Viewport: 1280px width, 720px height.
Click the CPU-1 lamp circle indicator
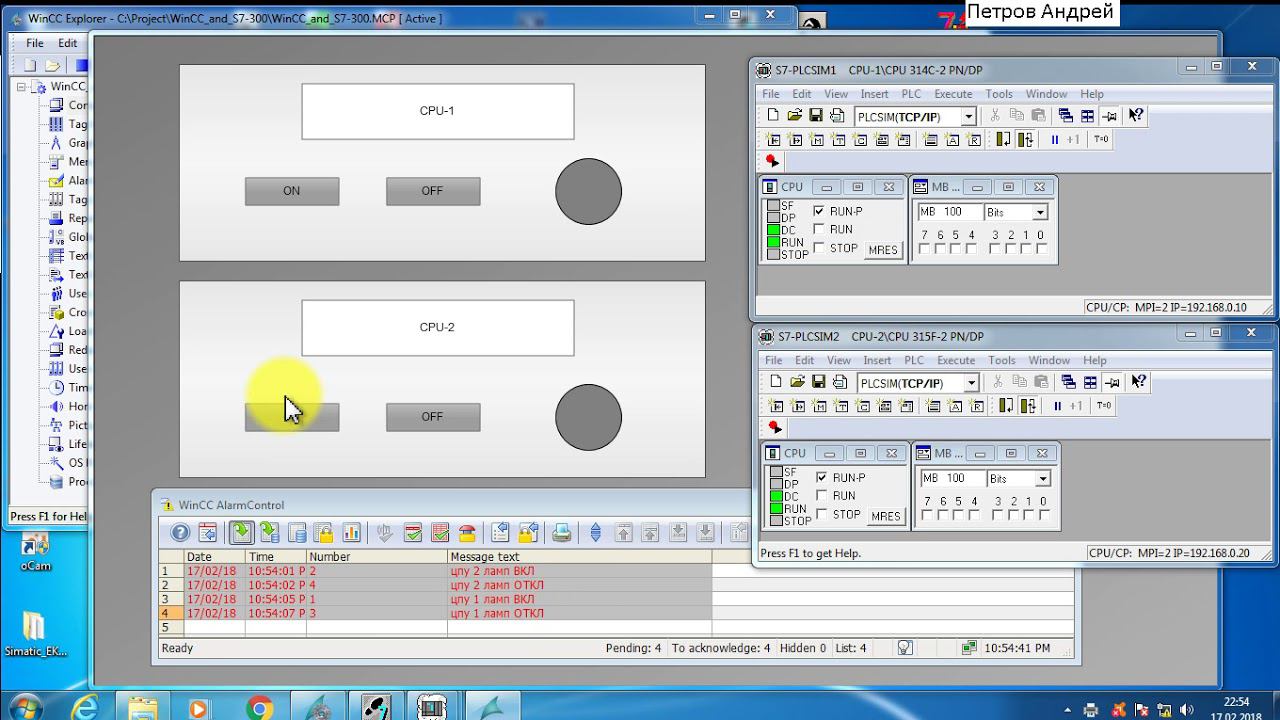(589, 191)
